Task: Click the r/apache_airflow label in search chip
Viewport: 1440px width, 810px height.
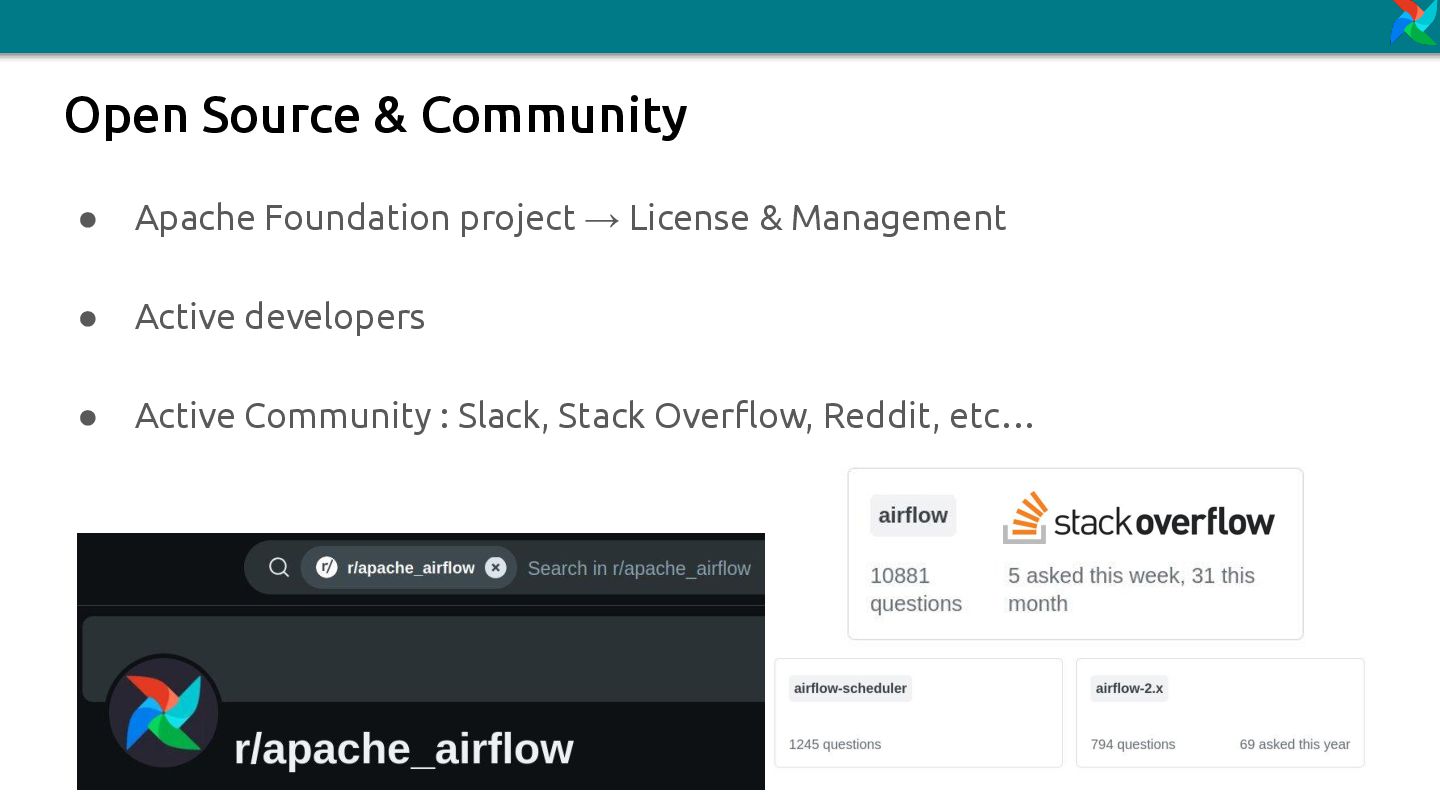Action: tap(411, 568)
